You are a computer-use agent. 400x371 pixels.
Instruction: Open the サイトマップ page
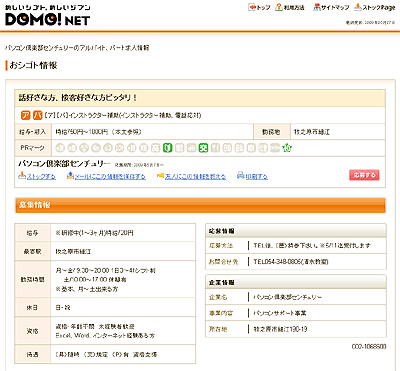331,7
